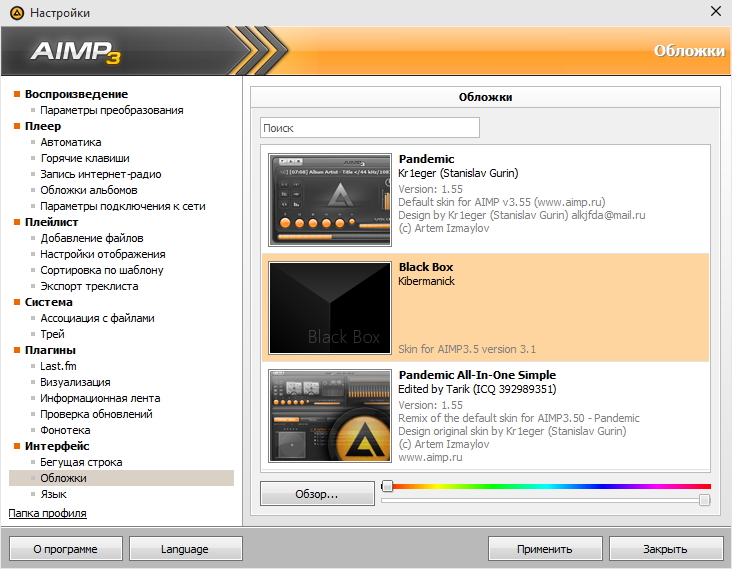
Task: Select the Black Box skin thumbnail
Action: click(x=330, y=308)
